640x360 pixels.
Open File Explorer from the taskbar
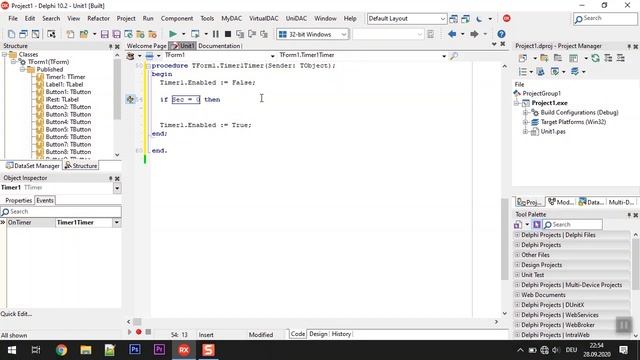(x=86, y=350)
